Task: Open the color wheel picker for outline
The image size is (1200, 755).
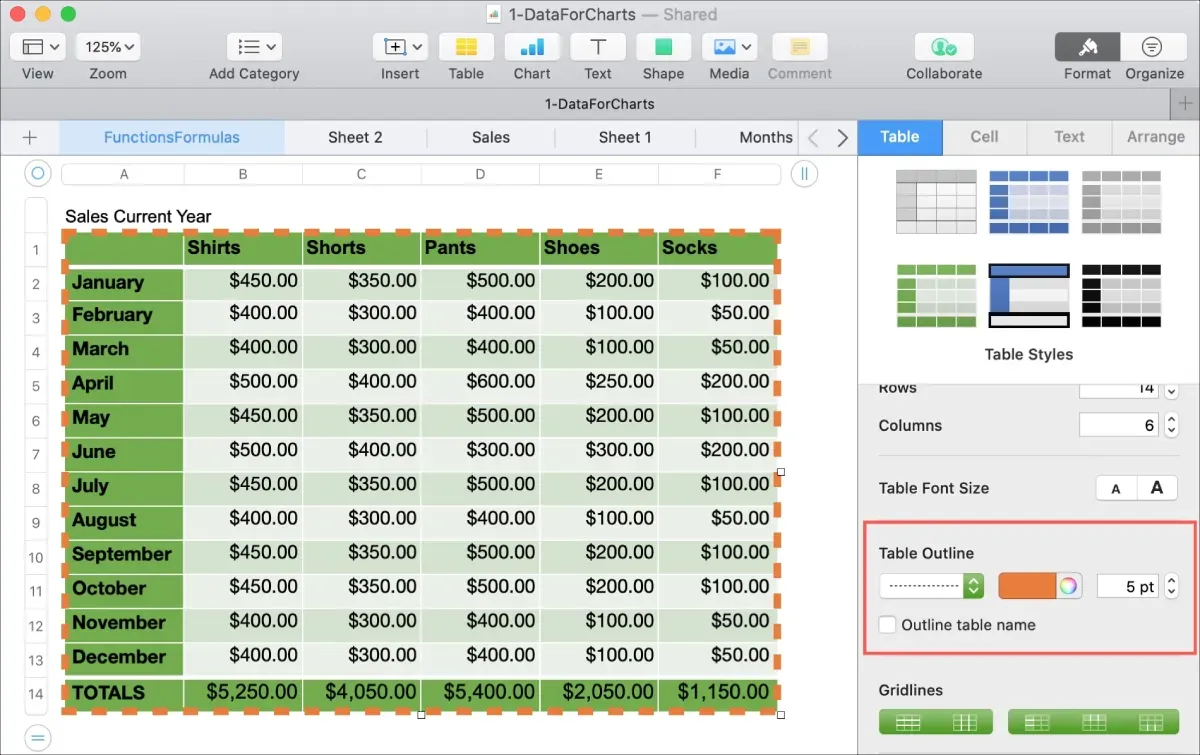Action: 1069,586
